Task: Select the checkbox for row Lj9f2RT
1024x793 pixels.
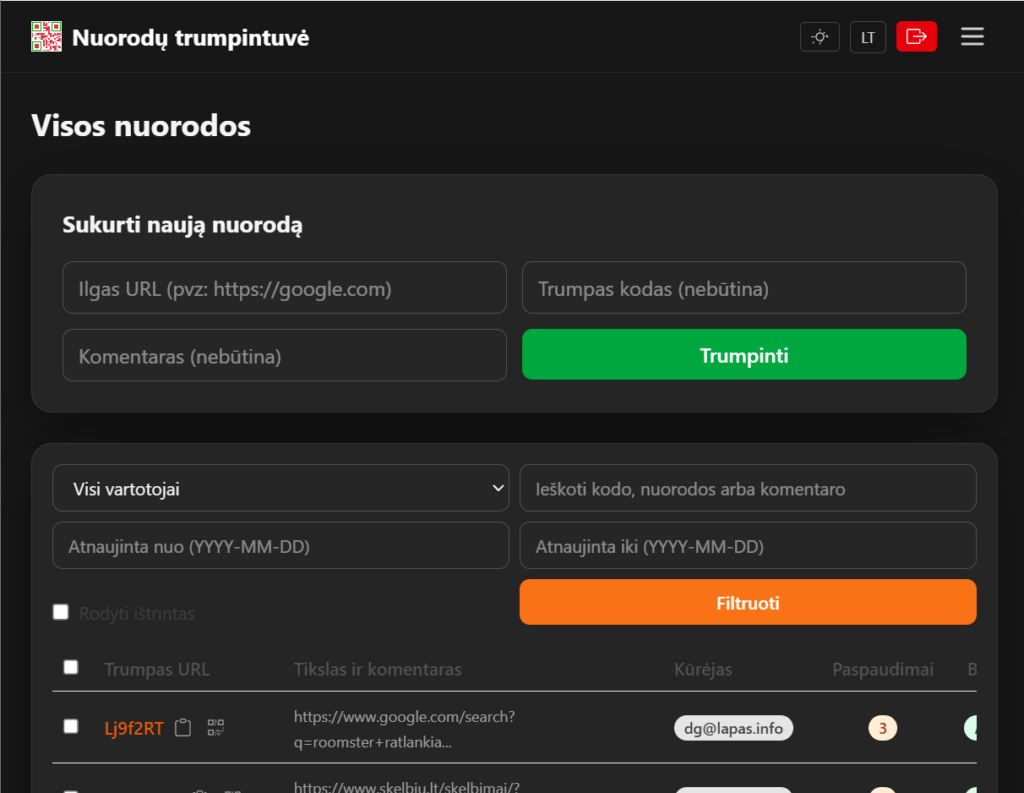Action: tap(71, 726)
